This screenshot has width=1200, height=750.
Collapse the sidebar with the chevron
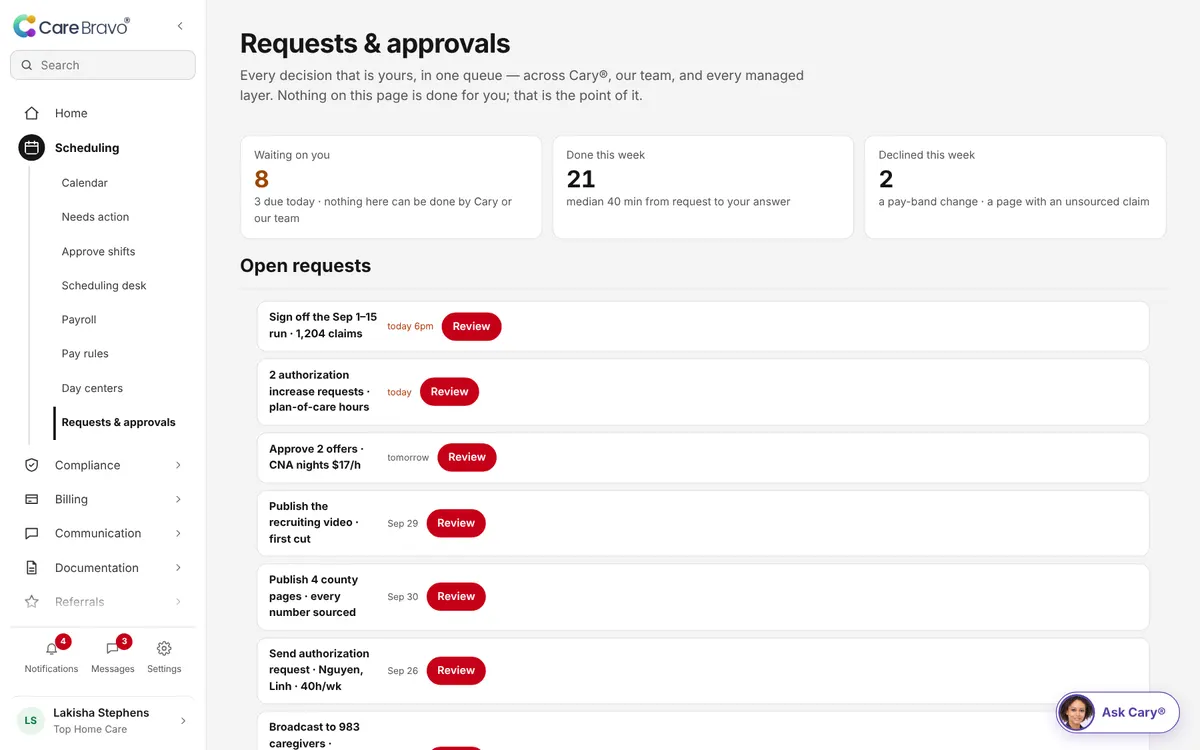pyautogui.click(x=180, y=26)
